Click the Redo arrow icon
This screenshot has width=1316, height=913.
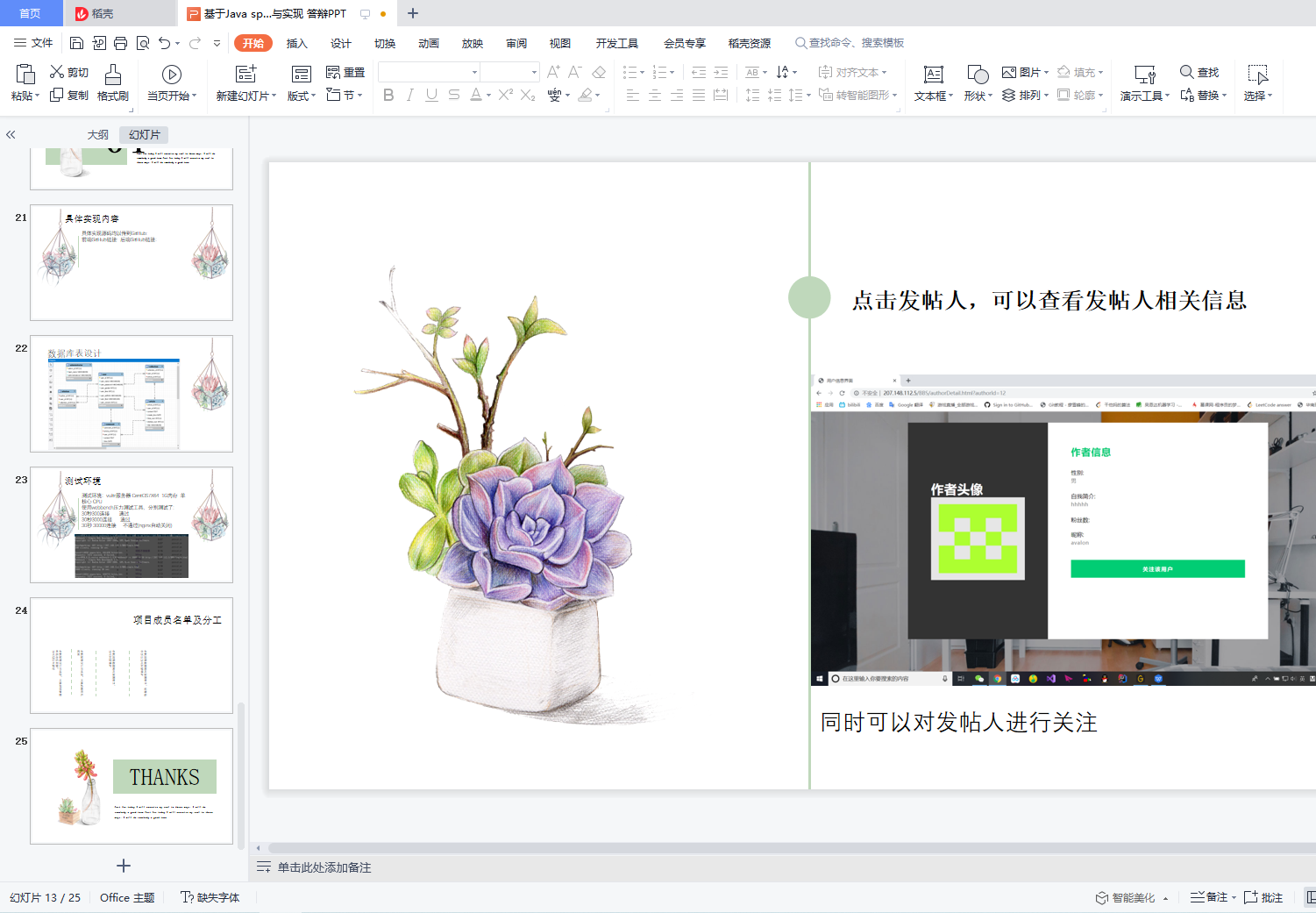click(195, 43)
